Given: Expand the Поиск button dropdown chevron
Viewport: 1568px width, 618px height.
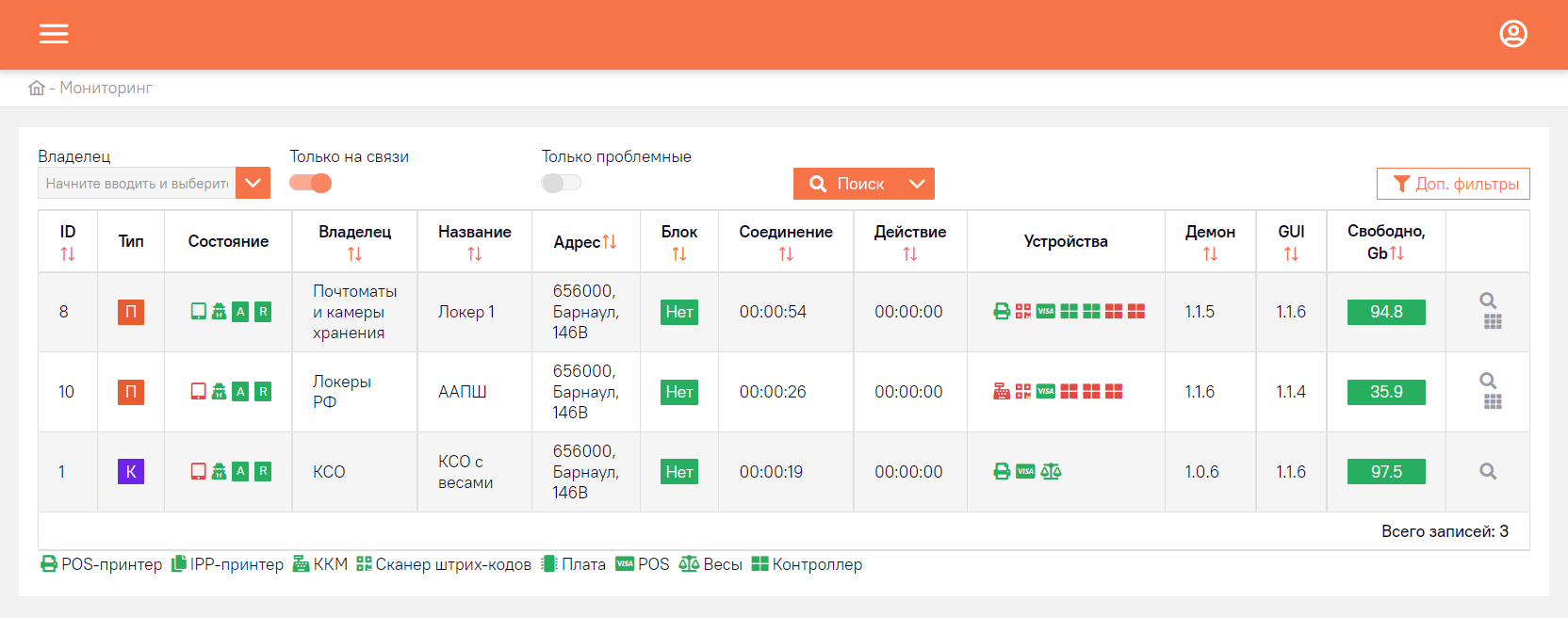Looking at the screenshot, I should 917,184.
